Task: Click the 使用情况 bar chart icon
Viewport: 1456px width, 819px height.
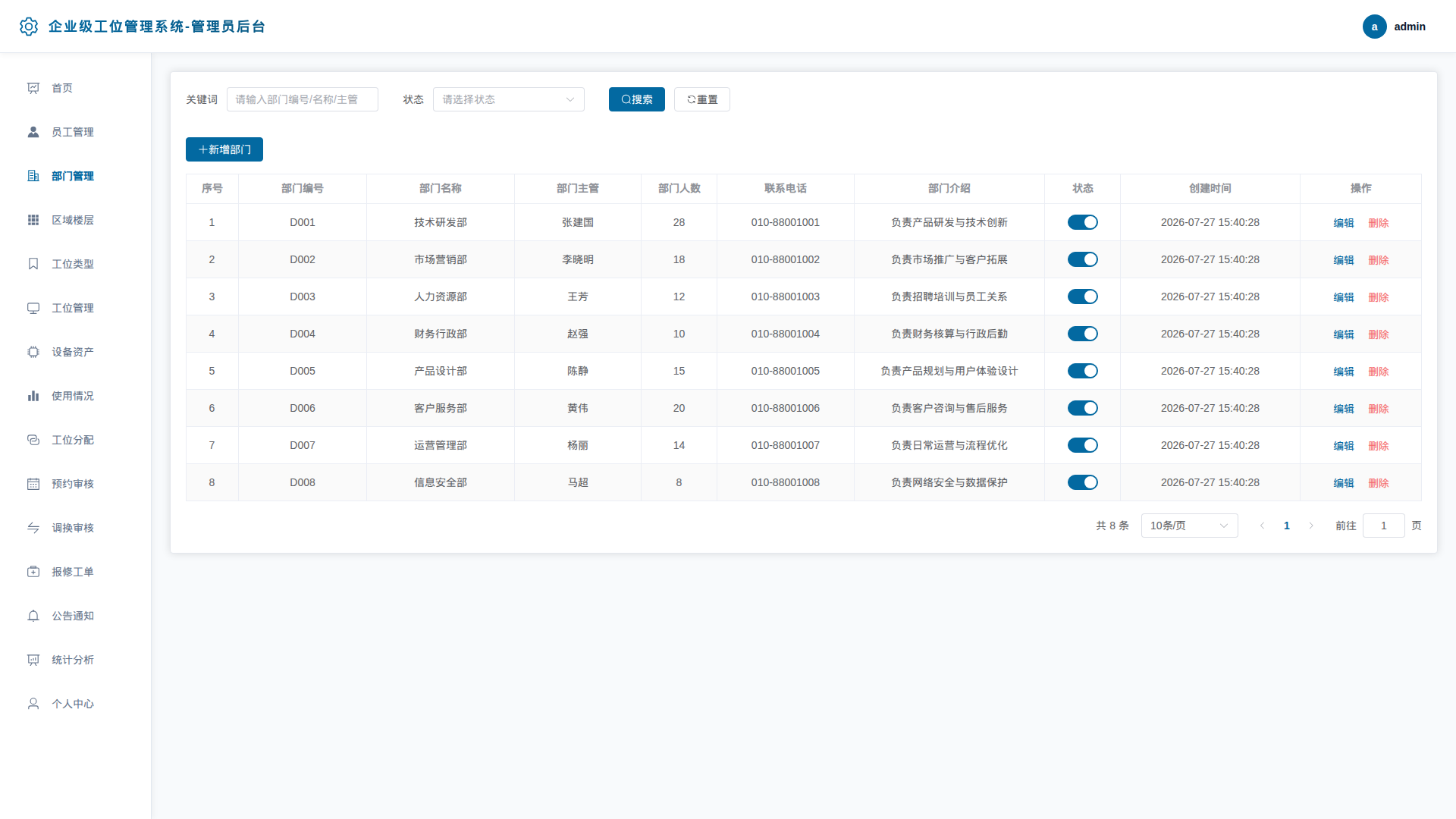Action: (x=33, y=396)
